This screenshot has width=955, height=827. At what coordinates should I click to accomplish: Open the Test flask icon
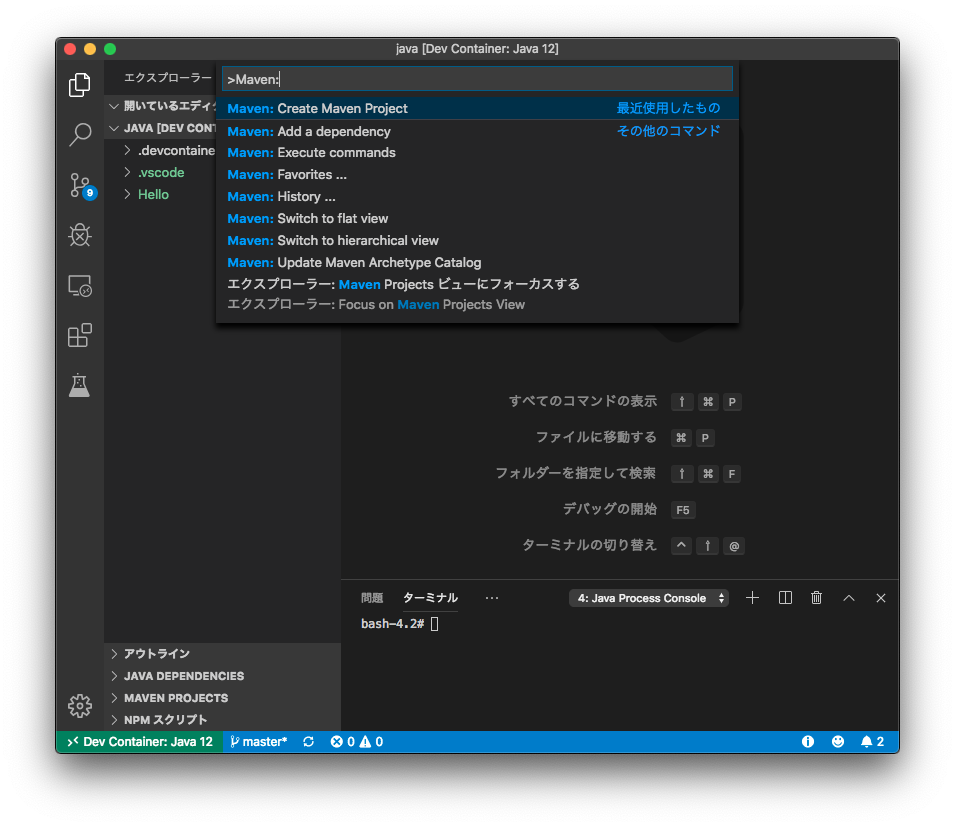(x=80, y=385)
